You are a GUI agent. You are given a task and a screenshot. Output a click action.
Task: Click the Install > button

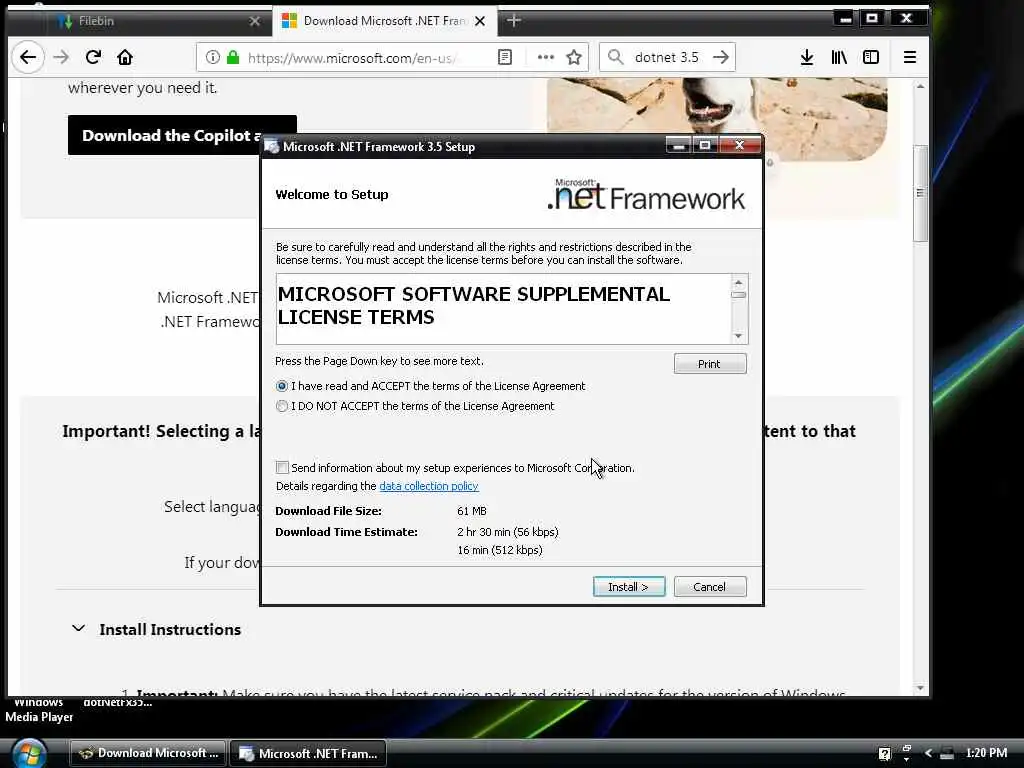pyautogui.click(x=629, y=586)
